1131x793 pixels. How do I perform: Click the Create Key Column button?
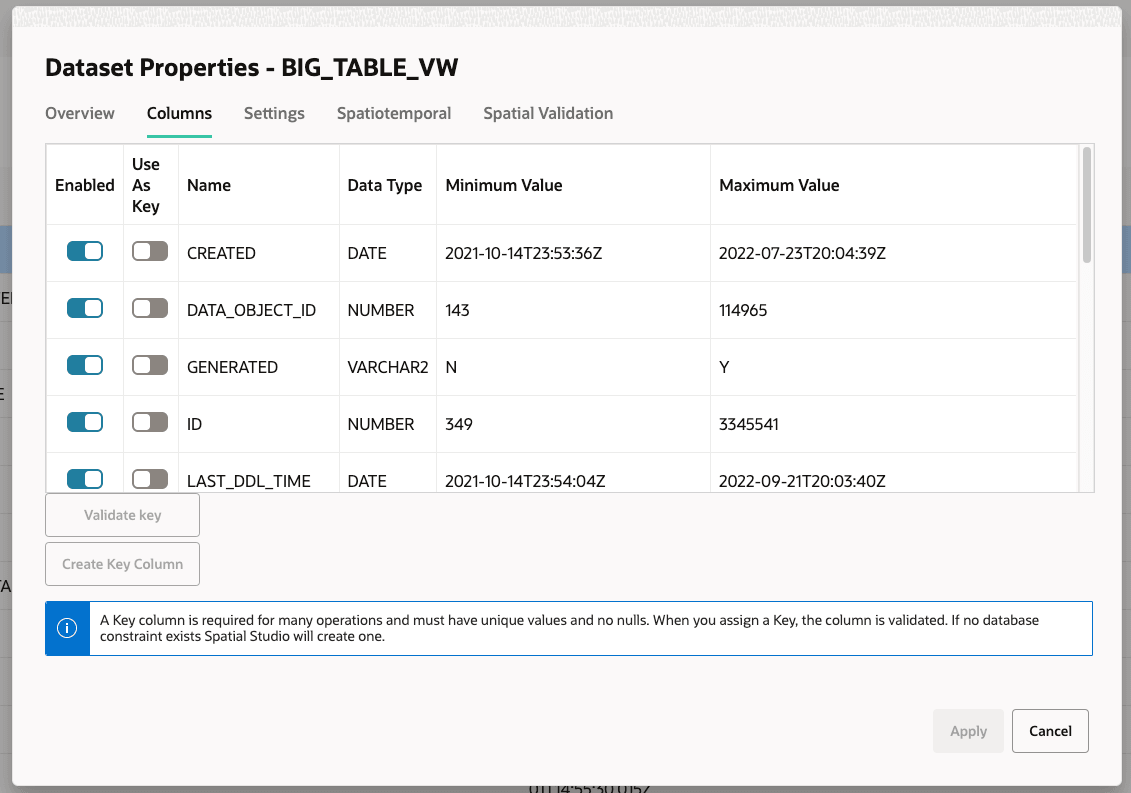pyautogui.click(x=122, y=564)
